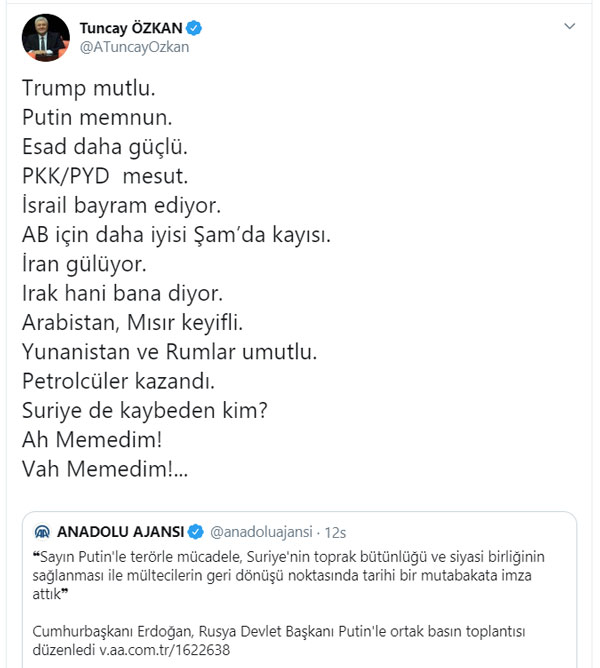
Task: Open the Tuncay ÖZKAN display name link
Action: [x=135, y=26]
